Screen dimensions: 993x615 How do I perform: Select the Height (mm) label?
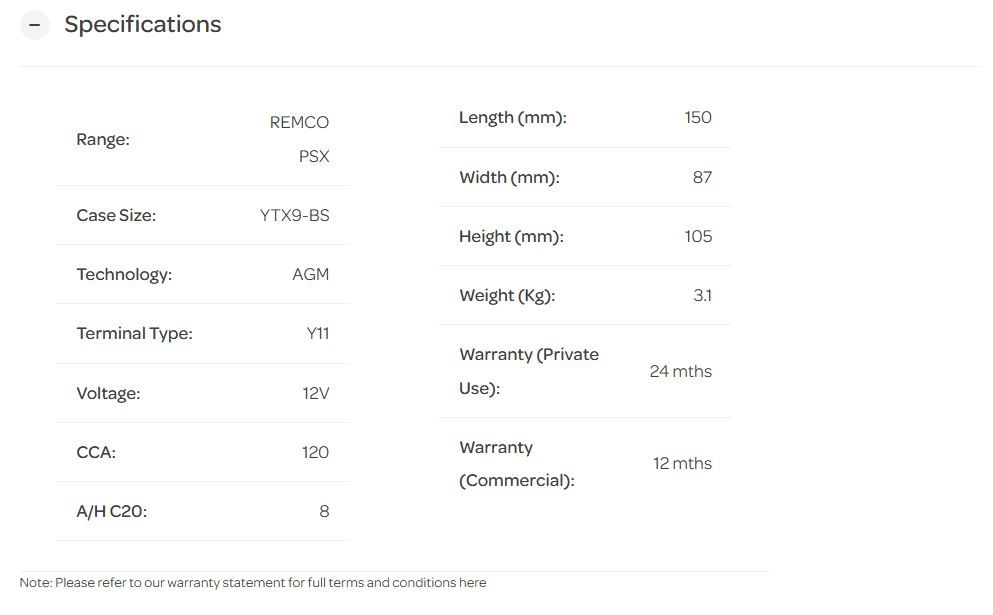coord(511,236)
